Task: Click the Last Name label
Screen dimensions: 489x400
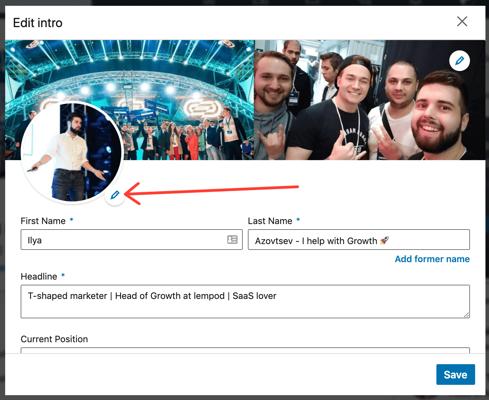Action: click(x=270, y=221)
